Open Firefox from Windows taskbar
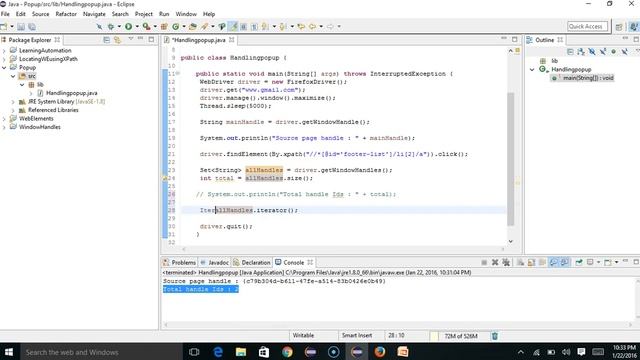 point(380,352)
